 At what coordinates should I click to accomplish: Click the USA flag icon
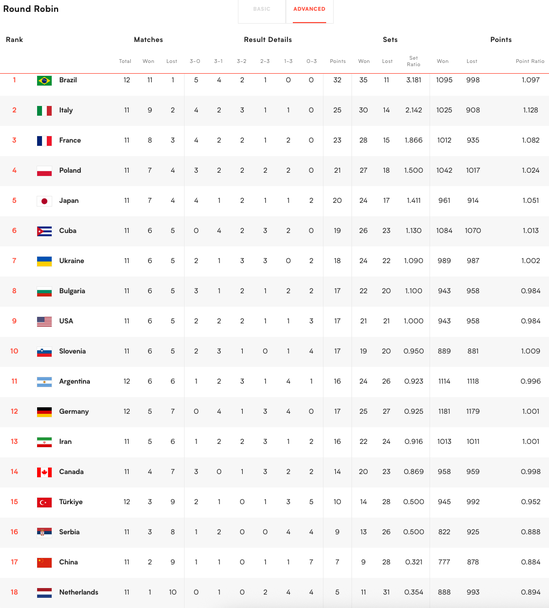[x=44, y=321]
